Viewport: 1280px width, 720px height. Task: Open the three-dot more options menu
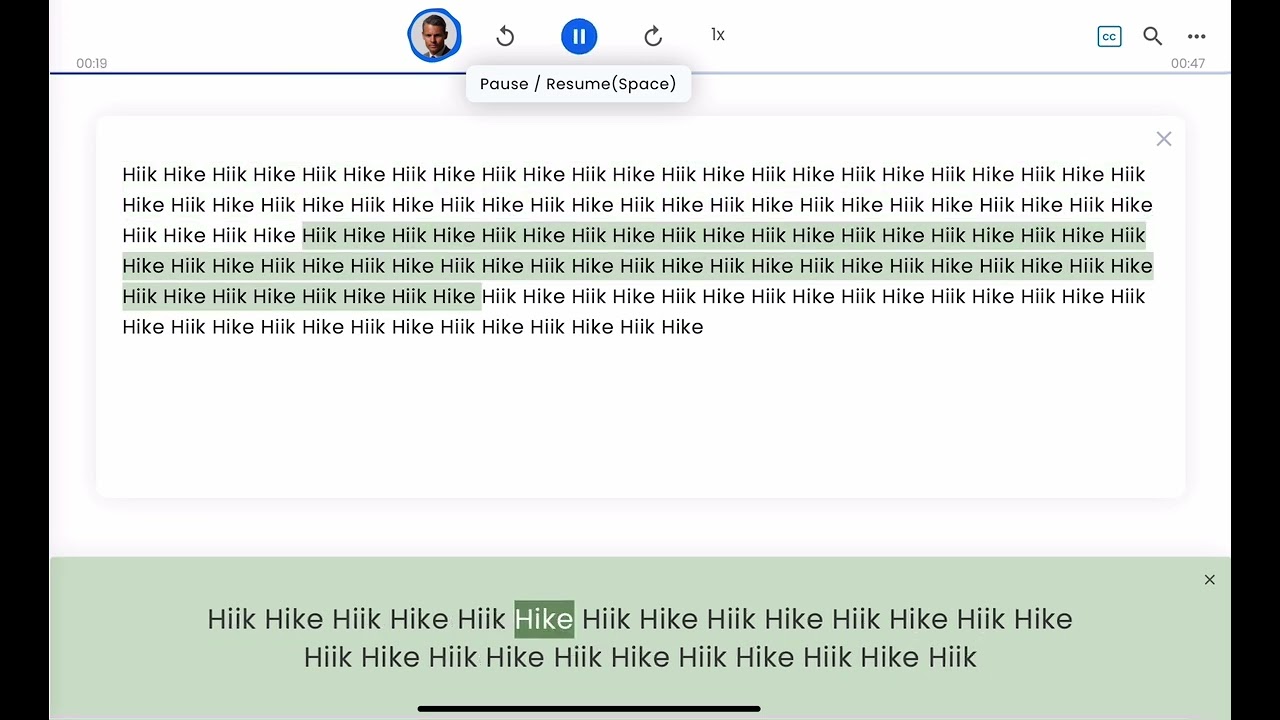(1197, 36)
